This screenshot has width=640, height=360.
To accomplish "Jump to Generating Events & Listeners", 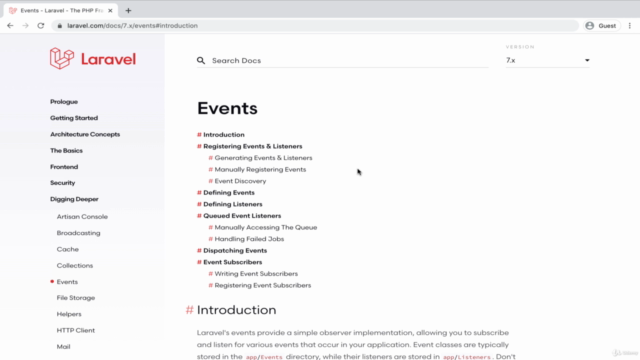I will pyautogui.click(x=263, y=158).
